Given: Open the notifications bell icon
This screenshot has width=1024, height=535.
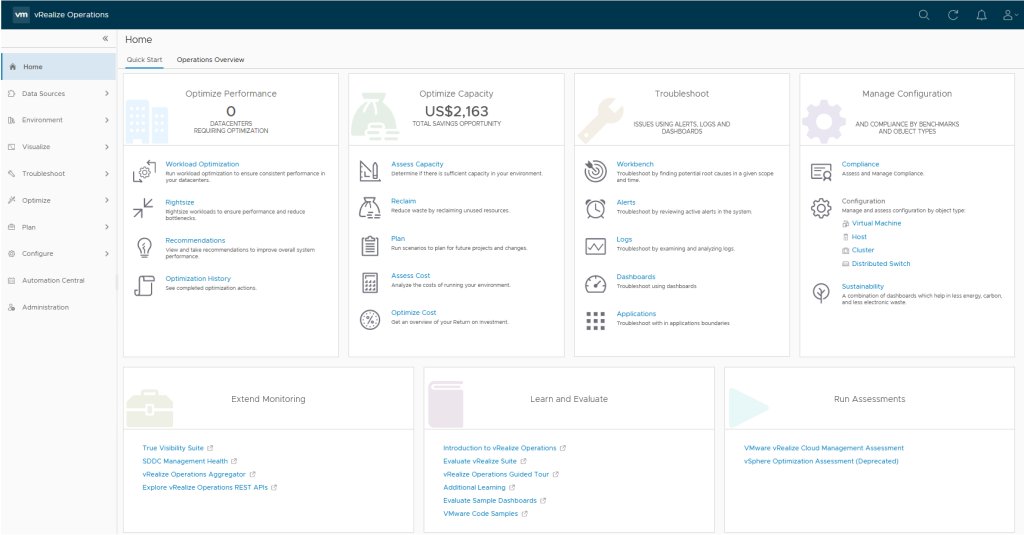Looking at the screenshot, I should [x=981, y=14].
